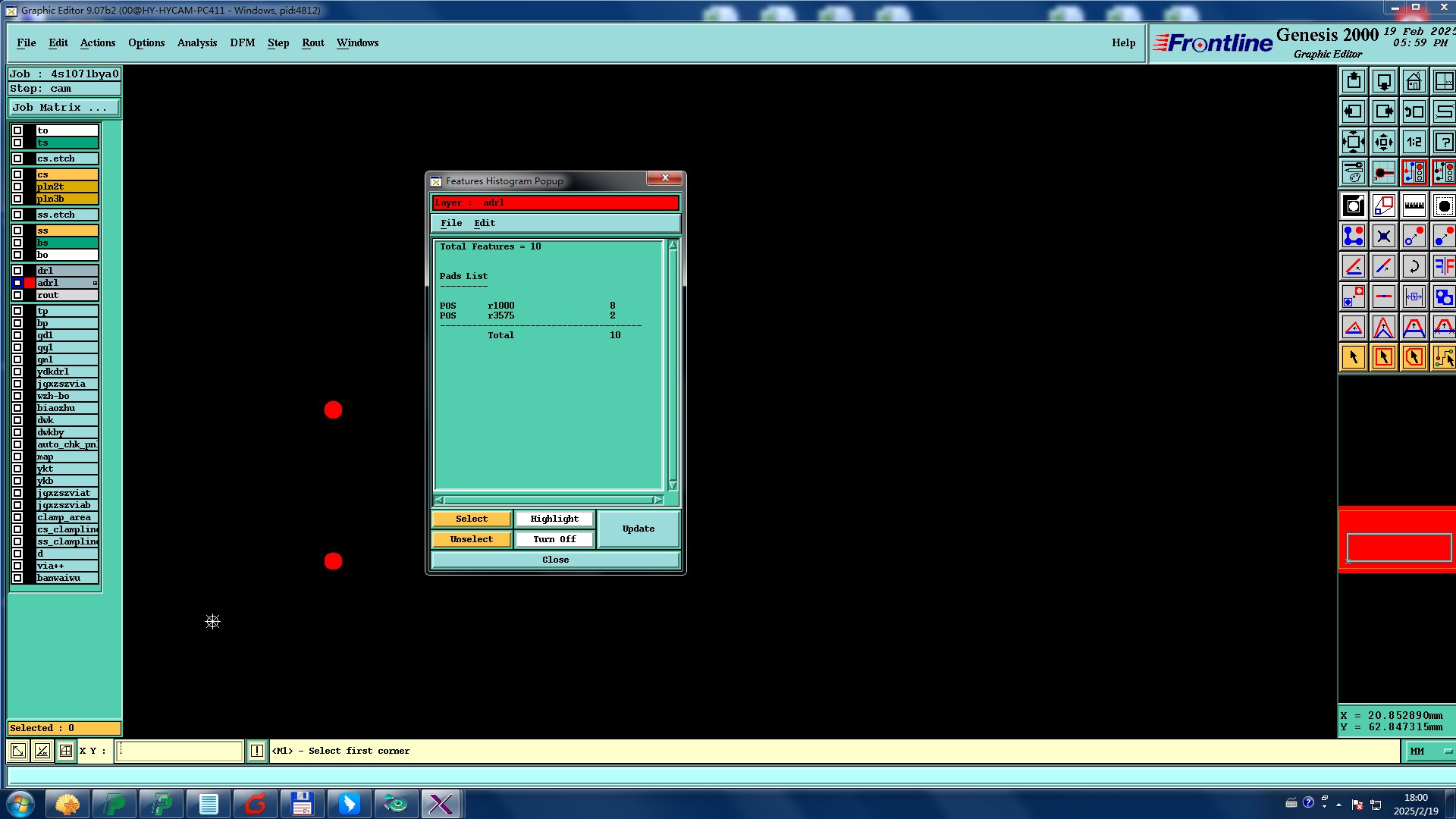Select the arrow pointer select tool

1353,357
